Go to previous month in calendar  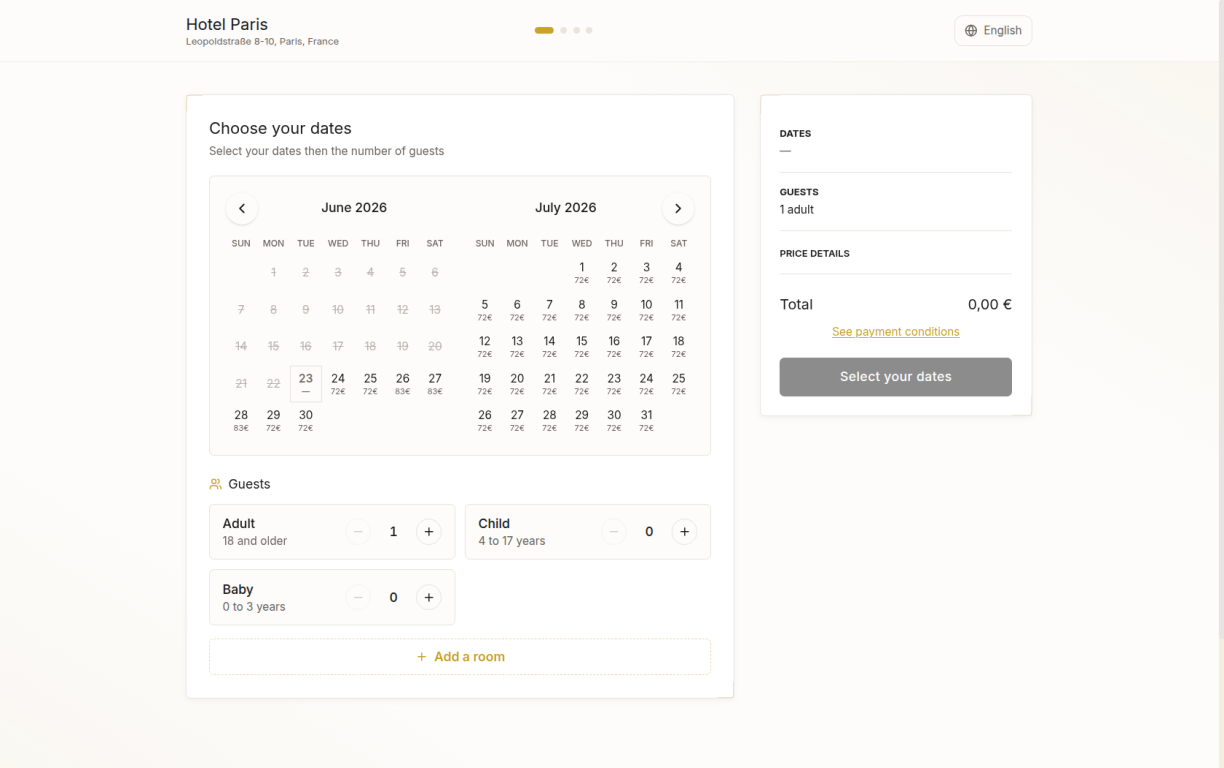point(242,209)
